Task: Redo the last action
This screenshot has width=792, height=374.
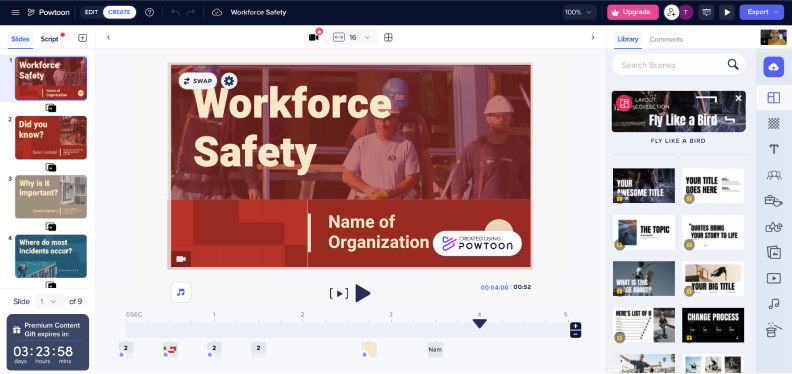Action: 191,12
